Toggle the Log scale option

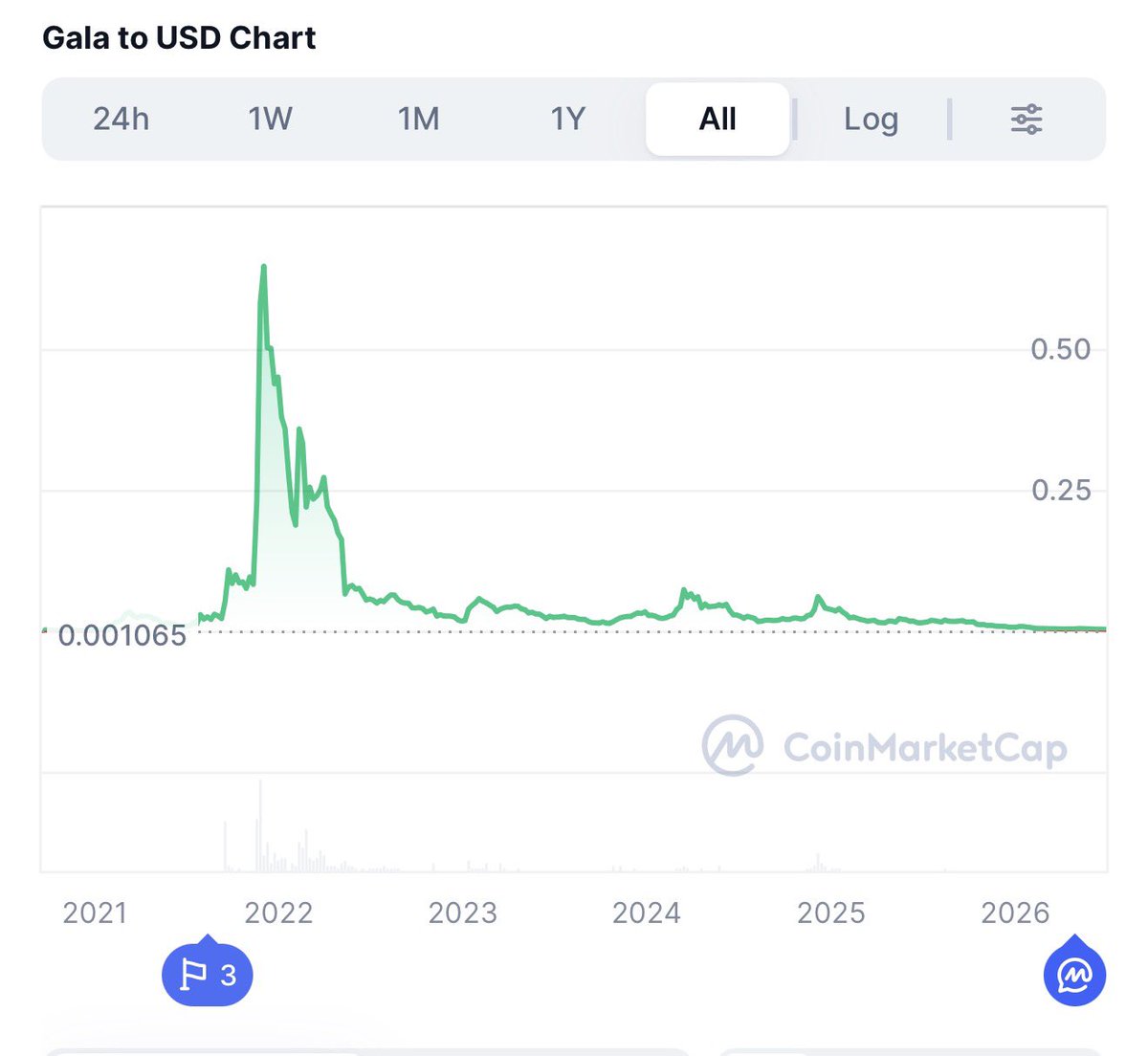click(x=871, y=120)
